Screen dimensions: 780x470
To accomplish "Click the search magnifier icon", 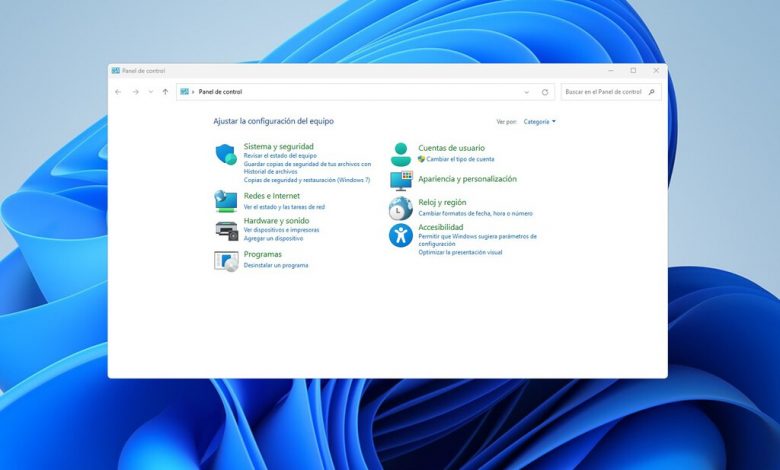I will click(651, 92).
